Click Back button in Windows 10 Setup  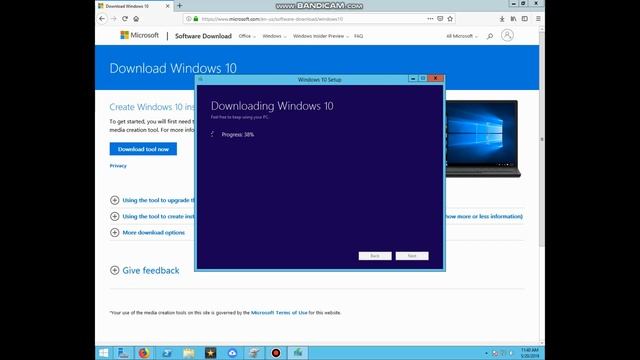tap(375, 256)
